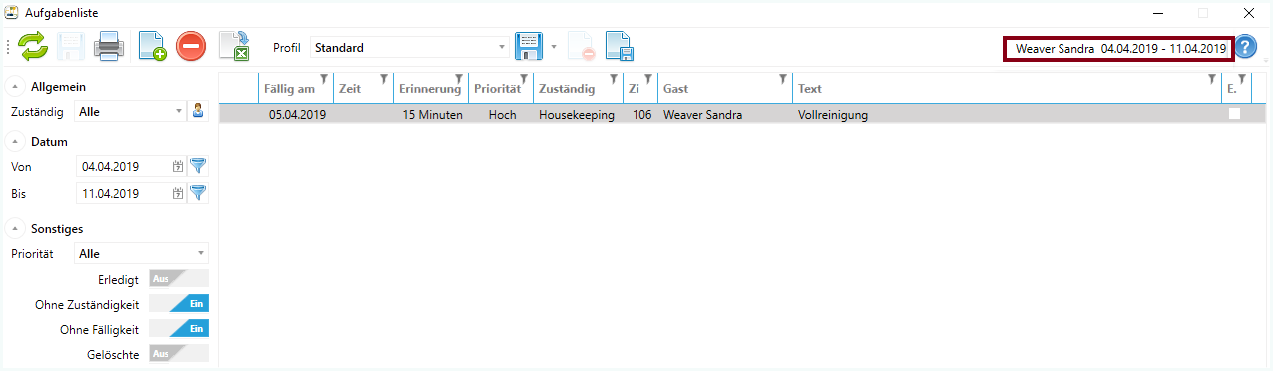Click the user icon next to Zuständig
Image resolution: width=1273 pixels, height=371 pixels.
click(198, 111)
